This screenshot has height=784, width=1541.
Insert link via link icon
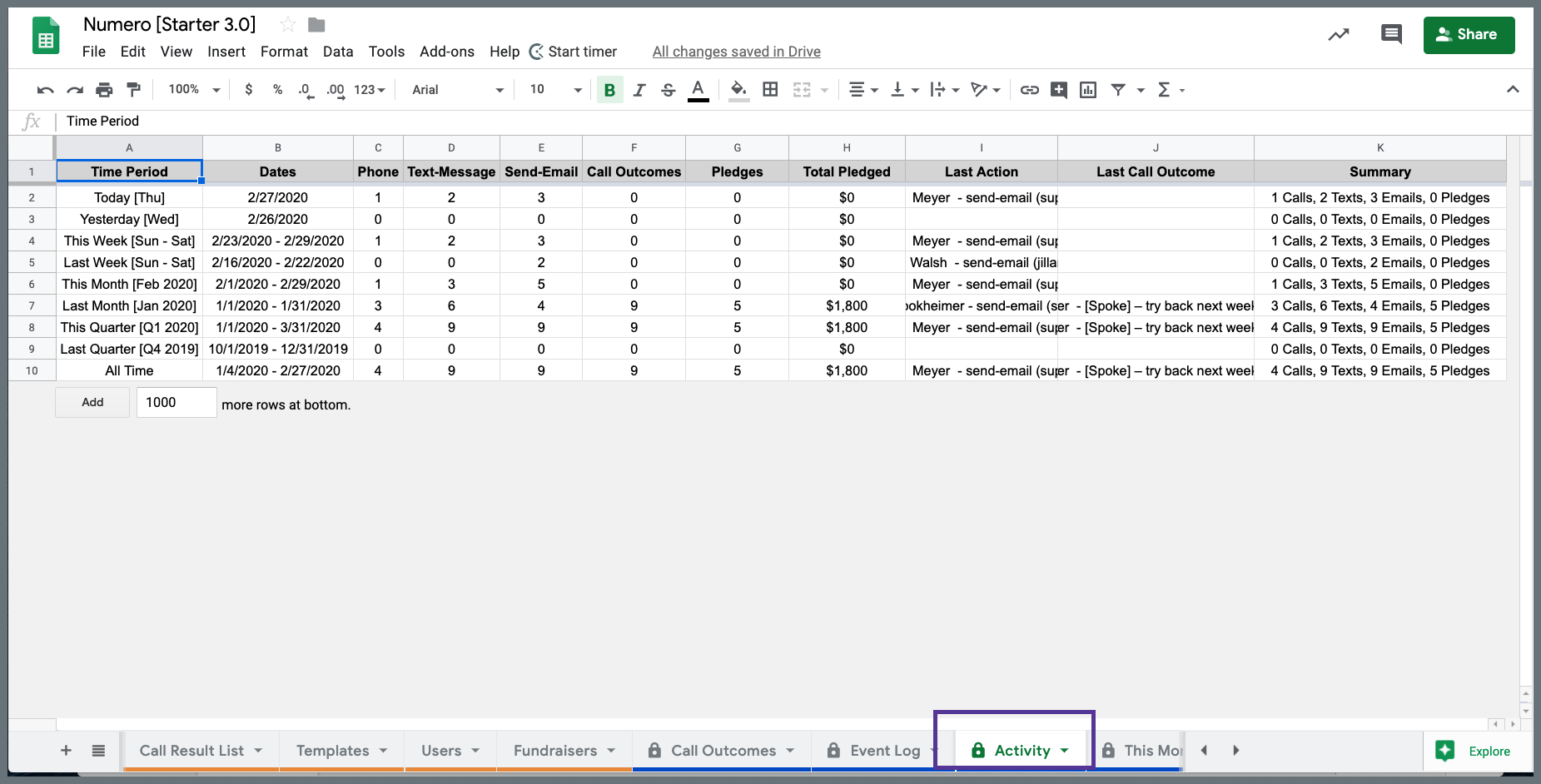tap(1030, 90)
